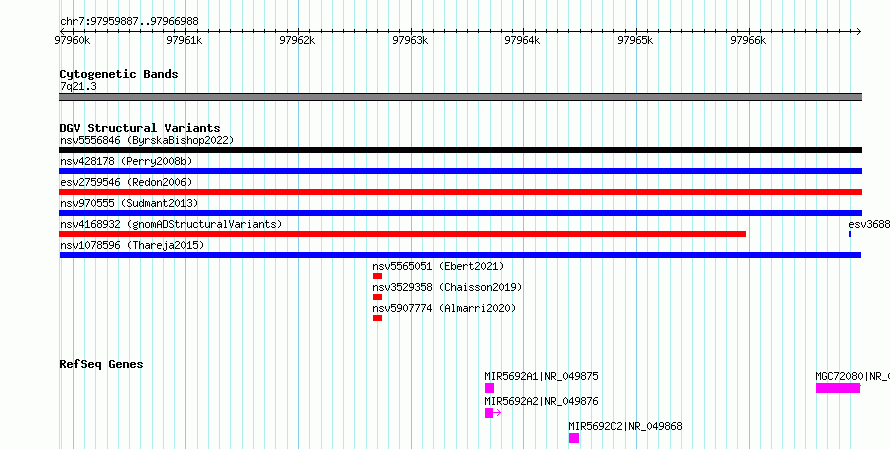The width and height of the screenshot is (890, 449).
Task: Open the nsv3529358 (Chaisson2019) label
Action: 447,287
